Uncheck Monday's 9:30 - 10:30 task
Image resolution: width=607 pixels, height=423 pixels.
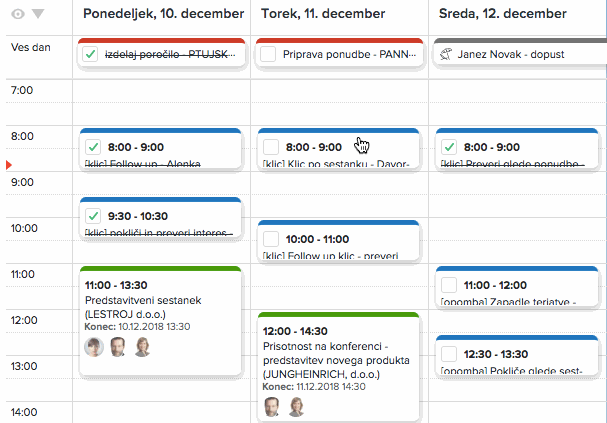(93, 215)
